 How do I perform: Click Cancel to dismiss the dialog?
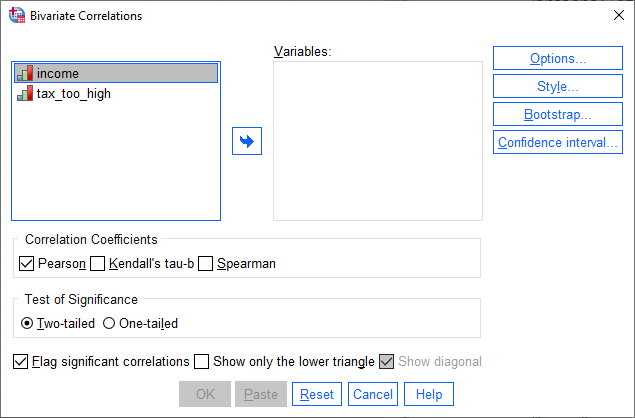(373, 394)
